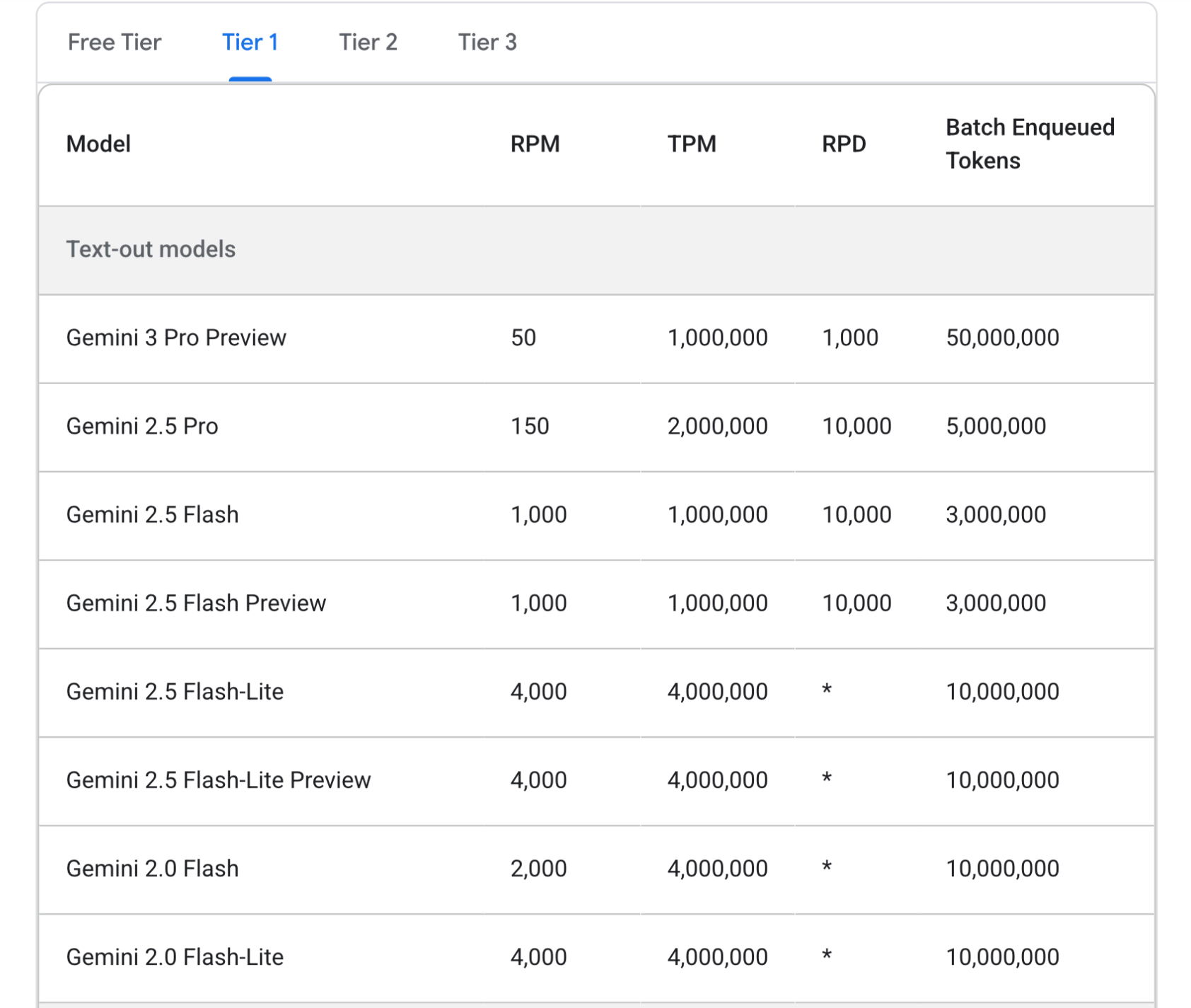Screen dimensions: 1191x1008
Task: Select the Gemini 2.0 Flash-Lite model name
Action: [x=175, y=957]
